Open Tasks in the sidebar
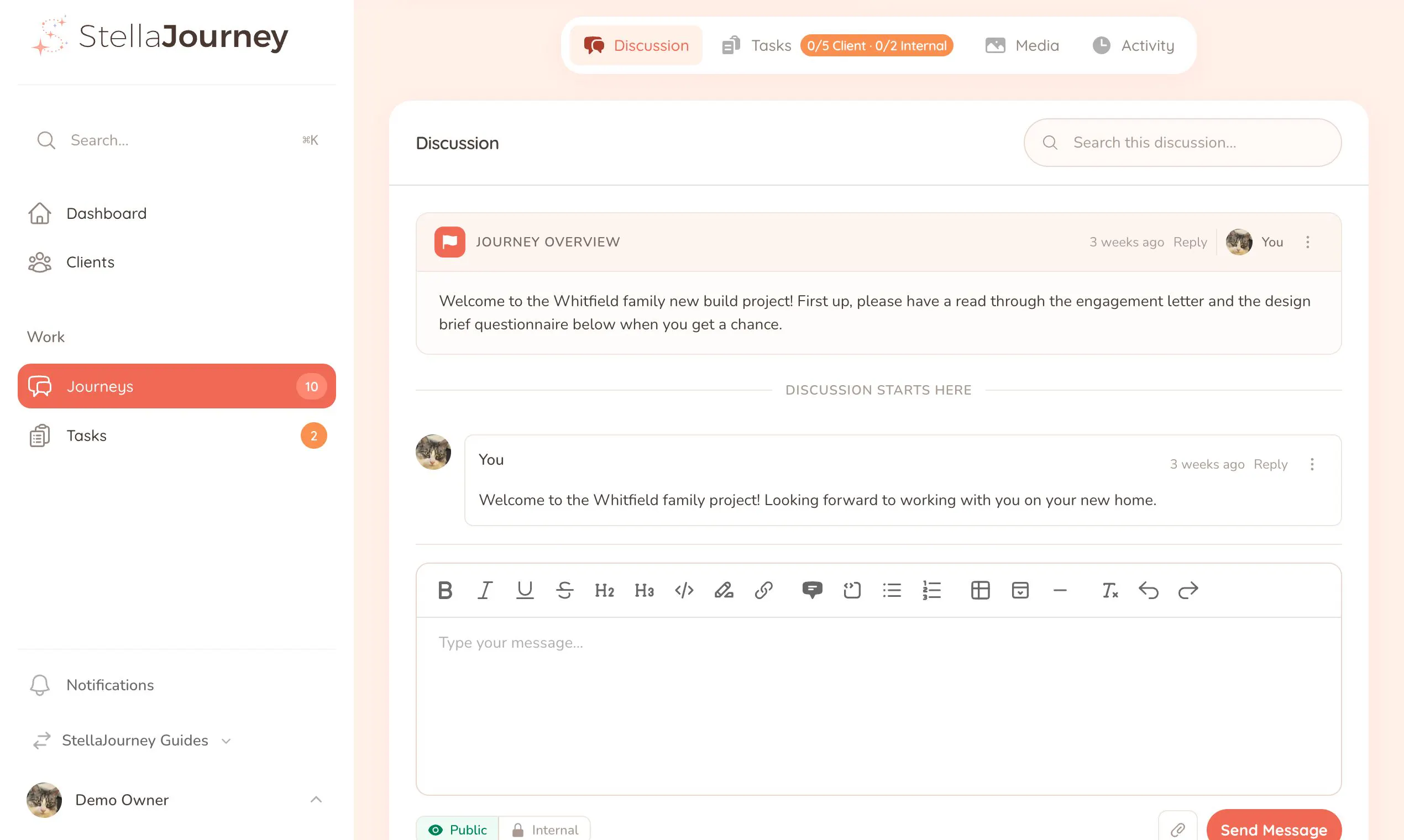1404x840 pixels. [177, 435]
